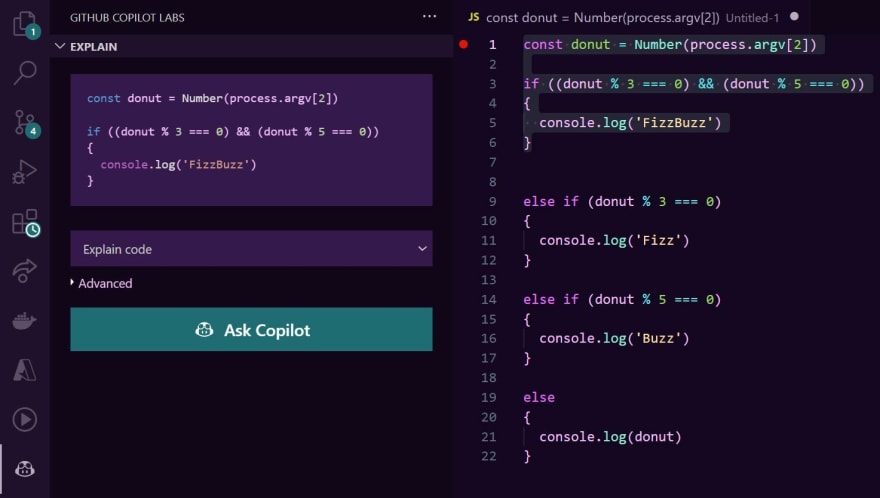This screenshot has width=880, height=498.
Task: Open the Run and Debug view
Action: [25, 172]
